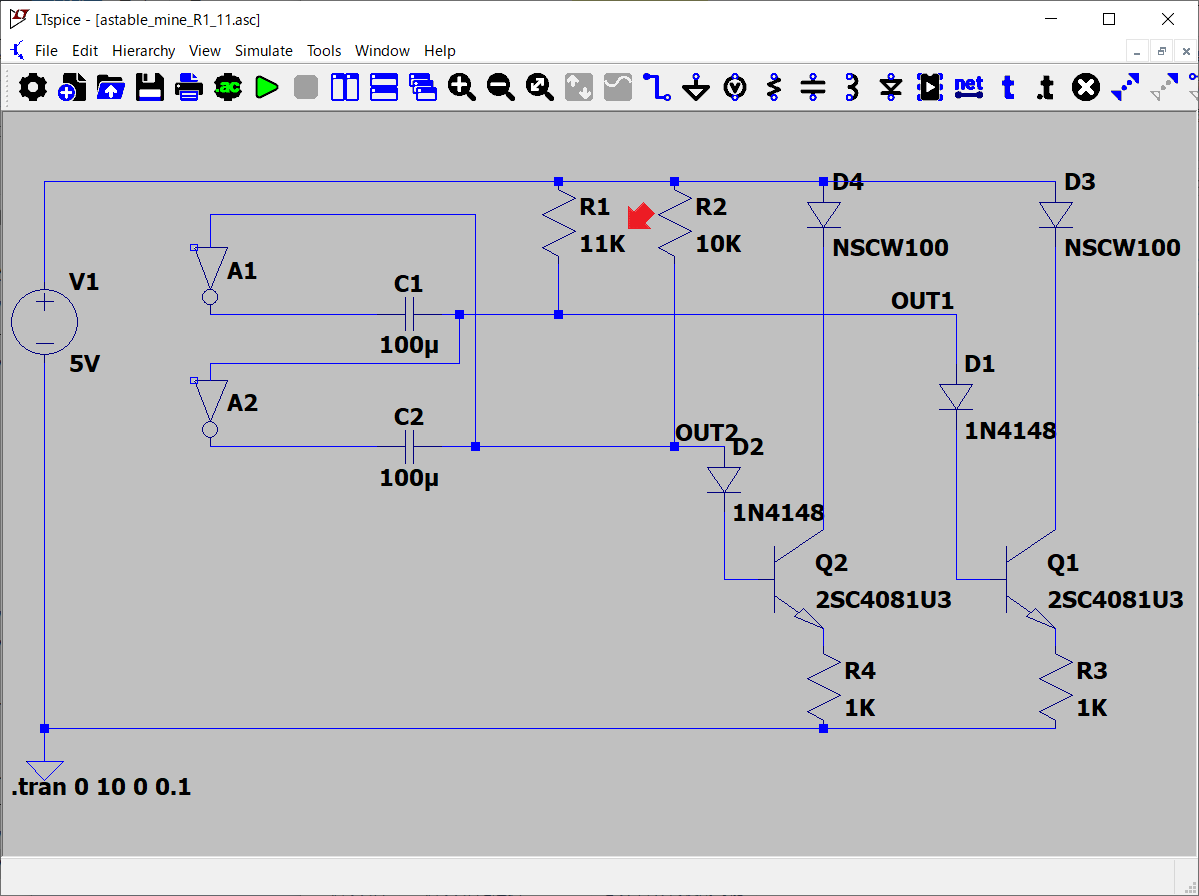Click the .tran 0 10 0 0.1 directive
Image resolution: width=1199 pixels, height=896 pixels.
click(101, 787)
